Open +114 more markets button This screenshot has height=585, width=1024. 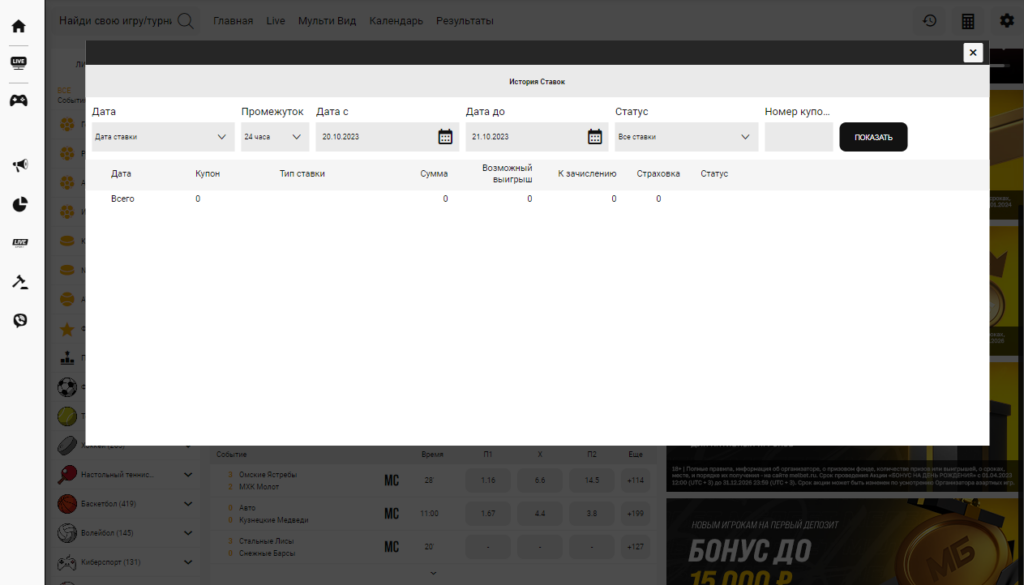pos(635,481)
